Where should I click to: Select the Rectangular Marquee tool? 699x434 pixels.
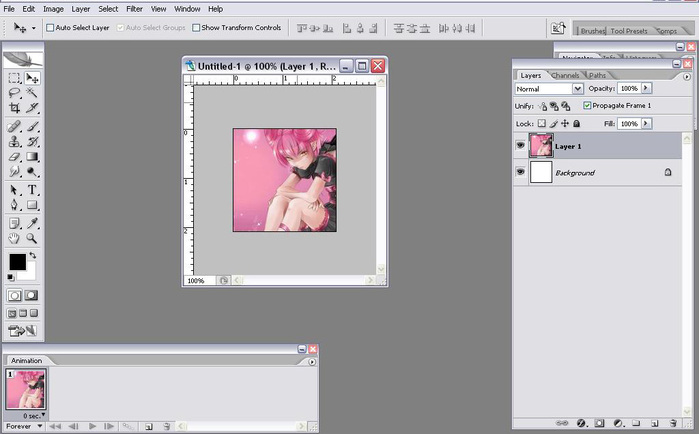[14, 78]
